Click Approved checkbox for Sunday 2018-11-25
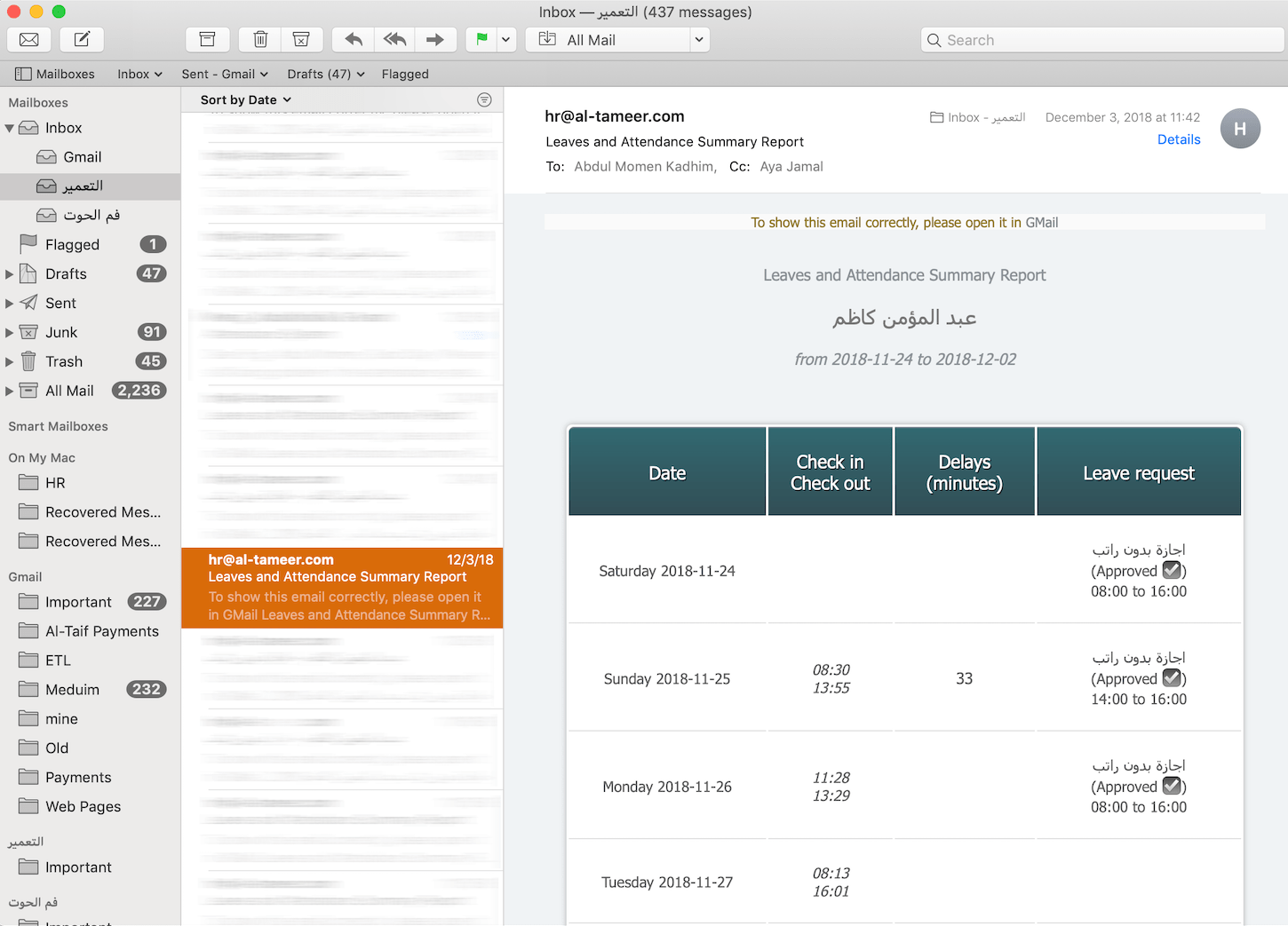Viewport: 1288px width, 926px height. click(1172, 678)
